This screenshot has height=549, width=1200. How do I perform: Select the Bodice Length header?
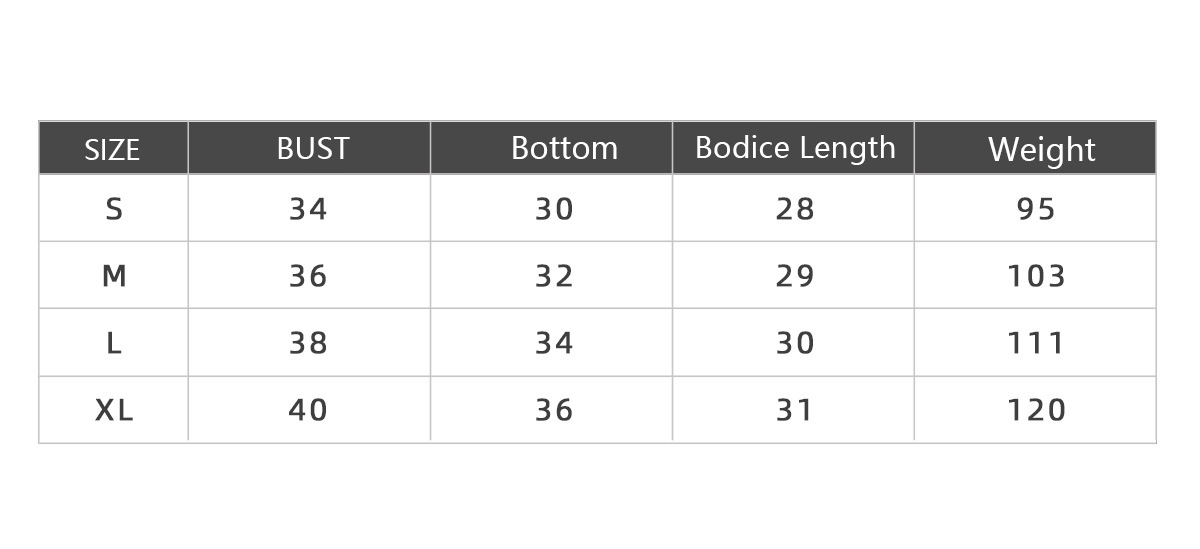pos(795,148)
